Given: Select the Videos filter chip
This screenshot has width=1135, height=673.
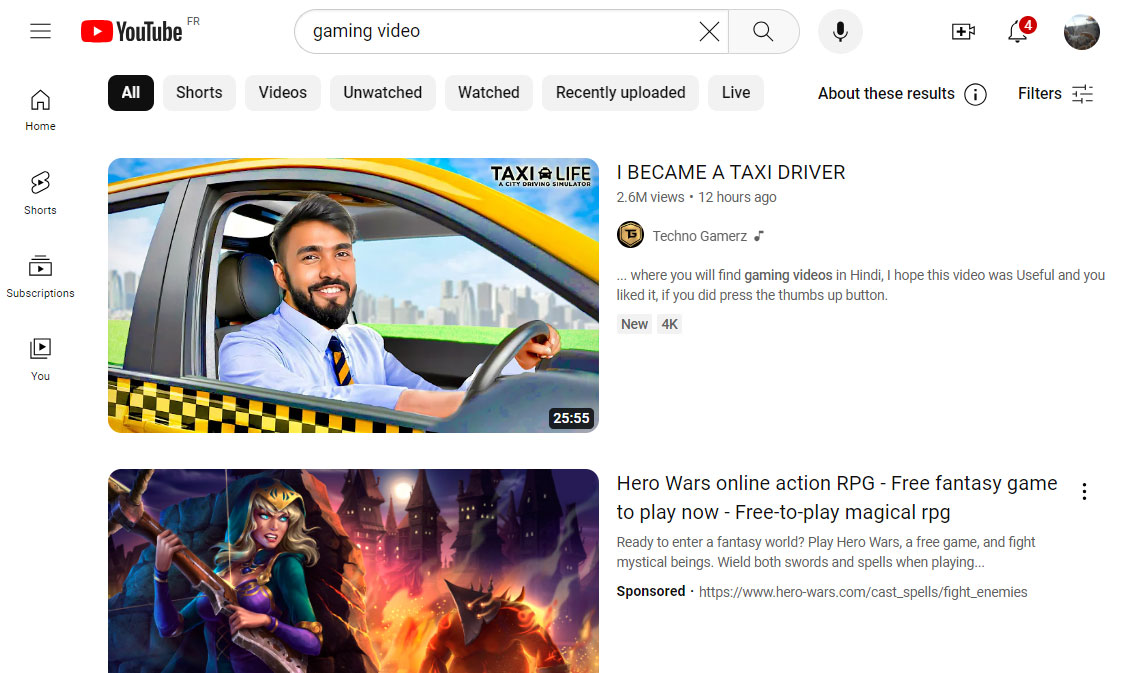Looking at the screenshot, I should click(x=282, y=93).
